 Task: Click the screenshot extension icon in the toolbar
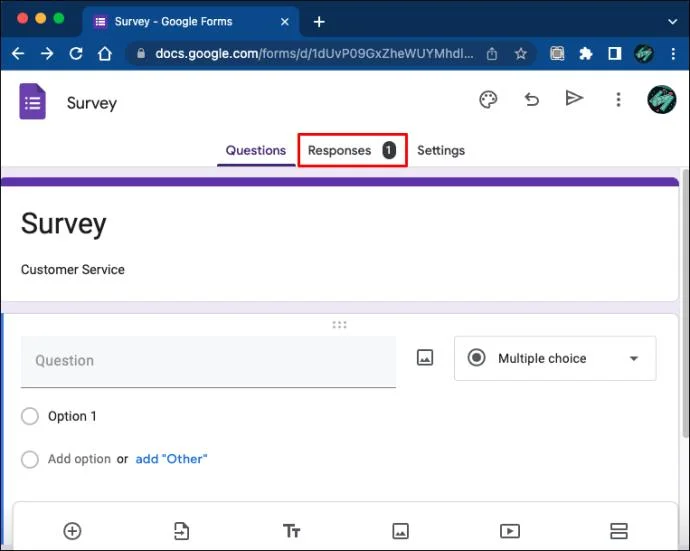coord(557,54)
